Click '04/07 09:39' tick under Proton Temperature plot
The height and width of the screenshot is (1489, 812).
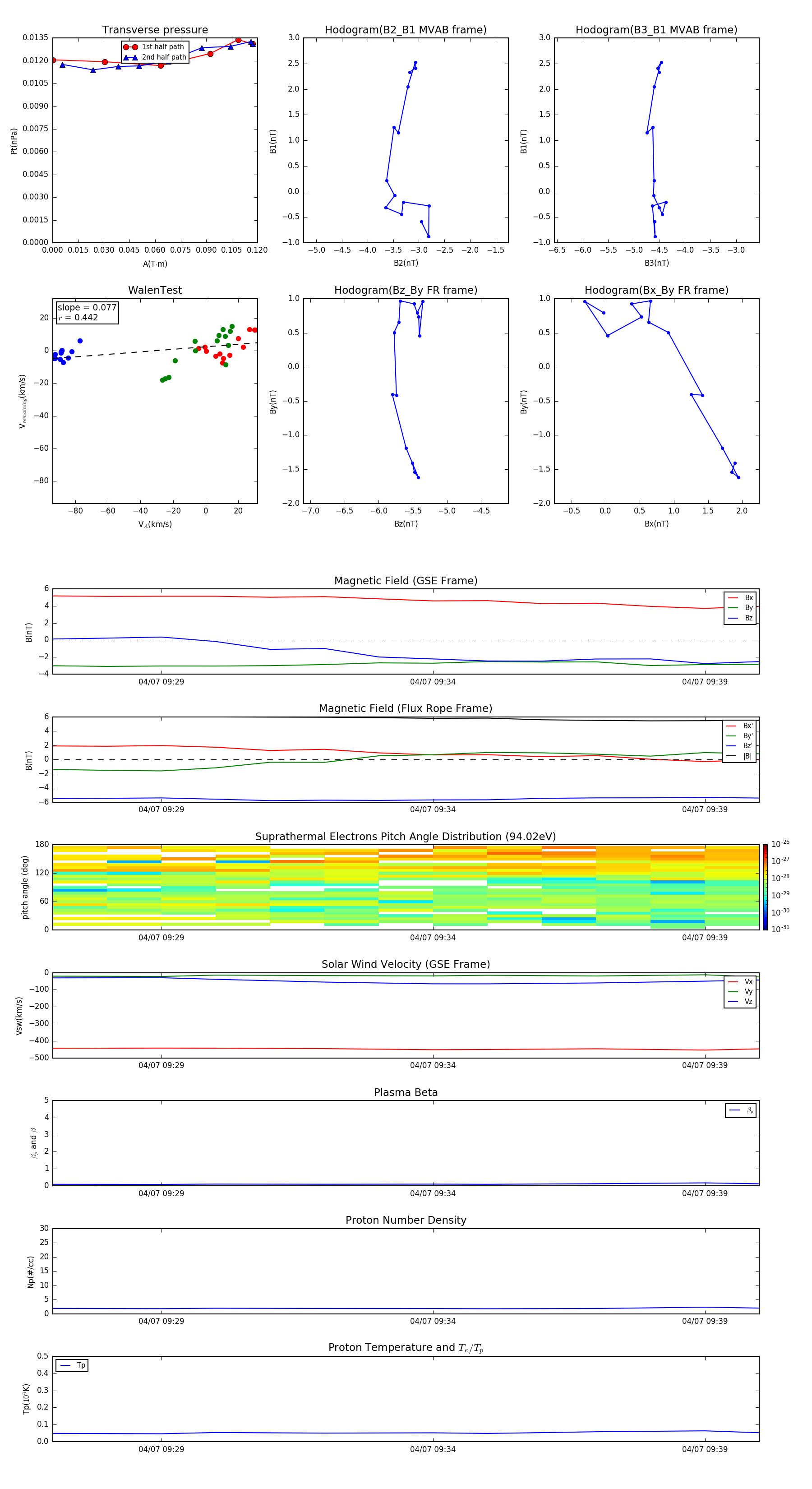[x=705, y=1449]
